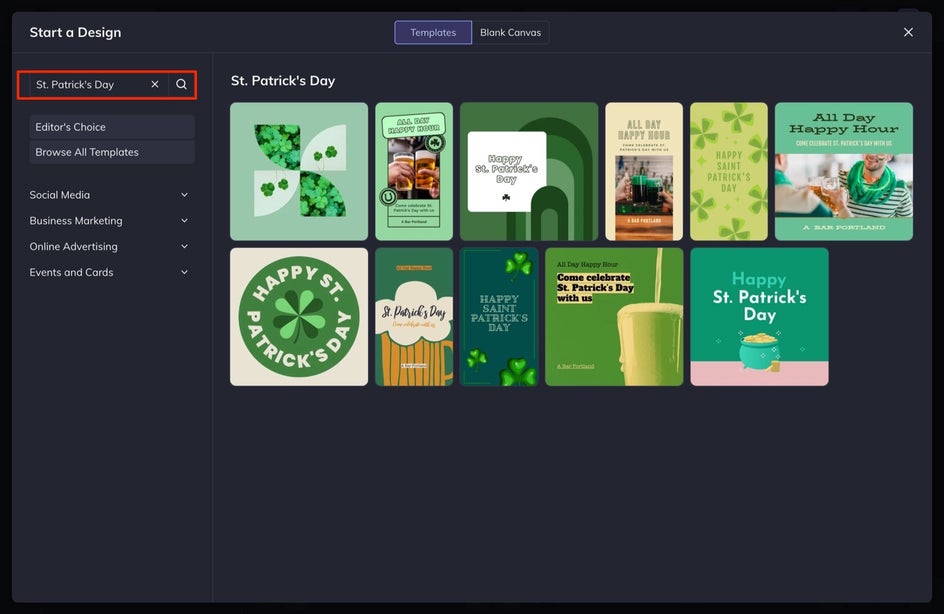Viewport: 944px width, 614px height.
Task: Select the Events and Cards label
Action: click(71, 273)
